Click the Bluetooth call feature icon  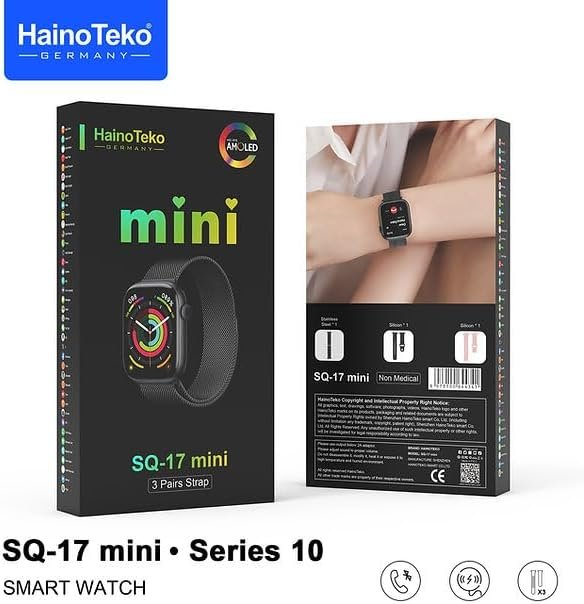tap(401, 581)
